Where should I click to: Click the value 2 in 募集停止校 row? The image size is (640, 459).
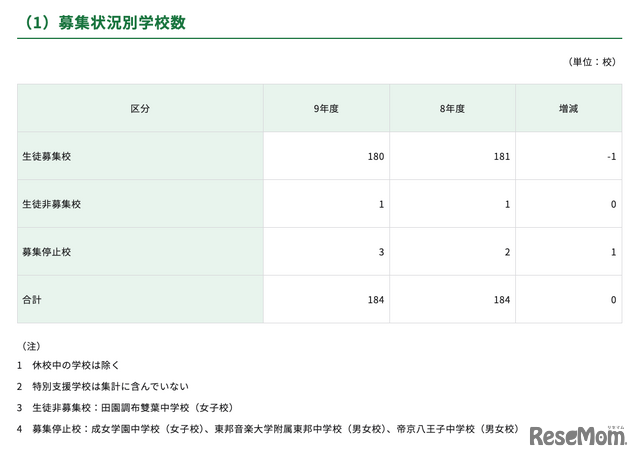(507, 252)
